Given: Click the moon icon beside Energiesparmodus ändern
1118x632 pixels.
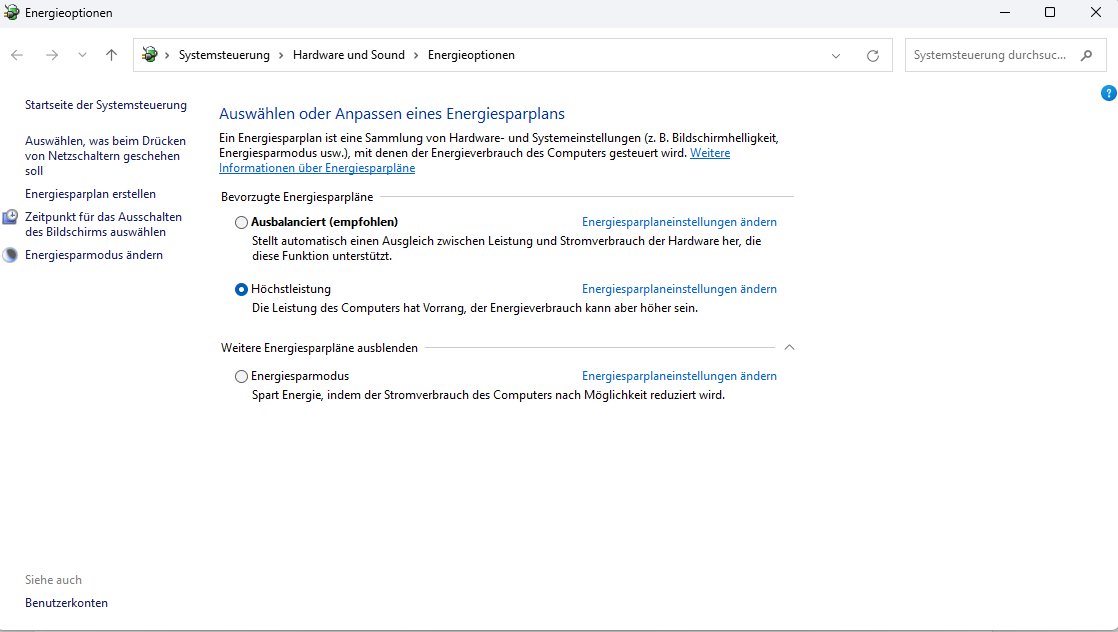Looking at the screenshot, I should 10,255.
